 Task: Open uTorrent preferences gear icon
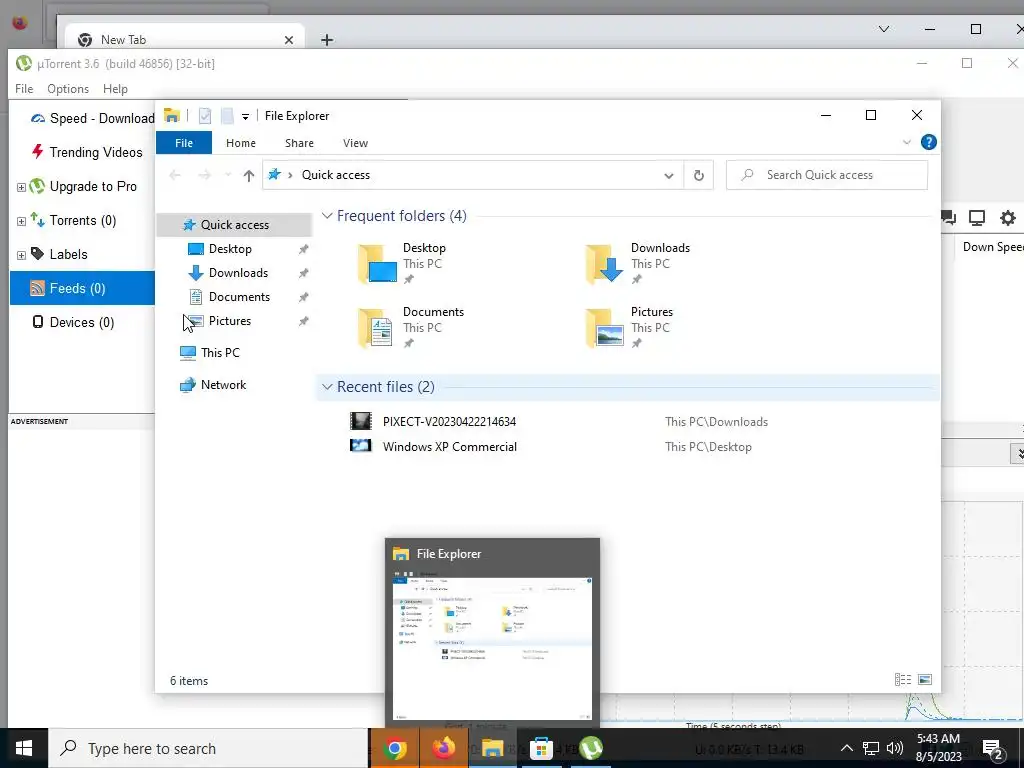coord(1008,217)
